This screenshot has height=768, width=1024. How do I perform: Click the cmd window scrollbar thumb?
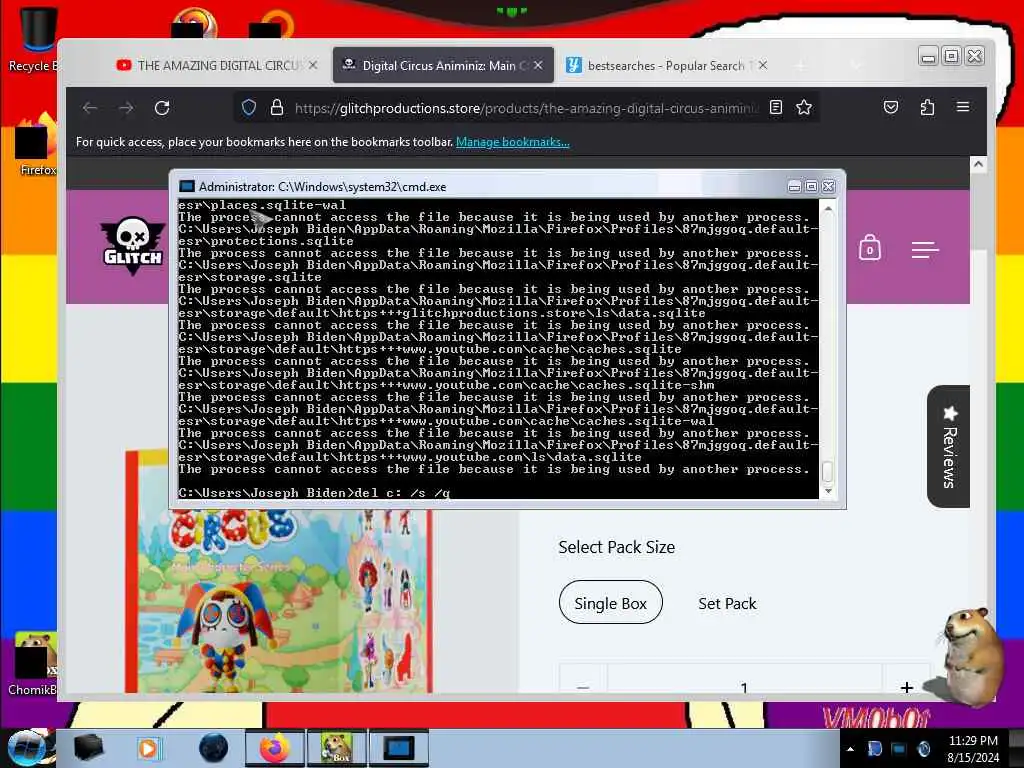click(x=827, y=470)
